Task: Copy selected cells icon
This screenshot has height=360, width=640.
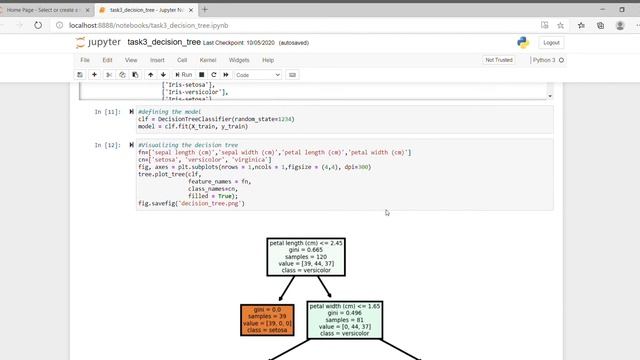Action: pos(122,75)
